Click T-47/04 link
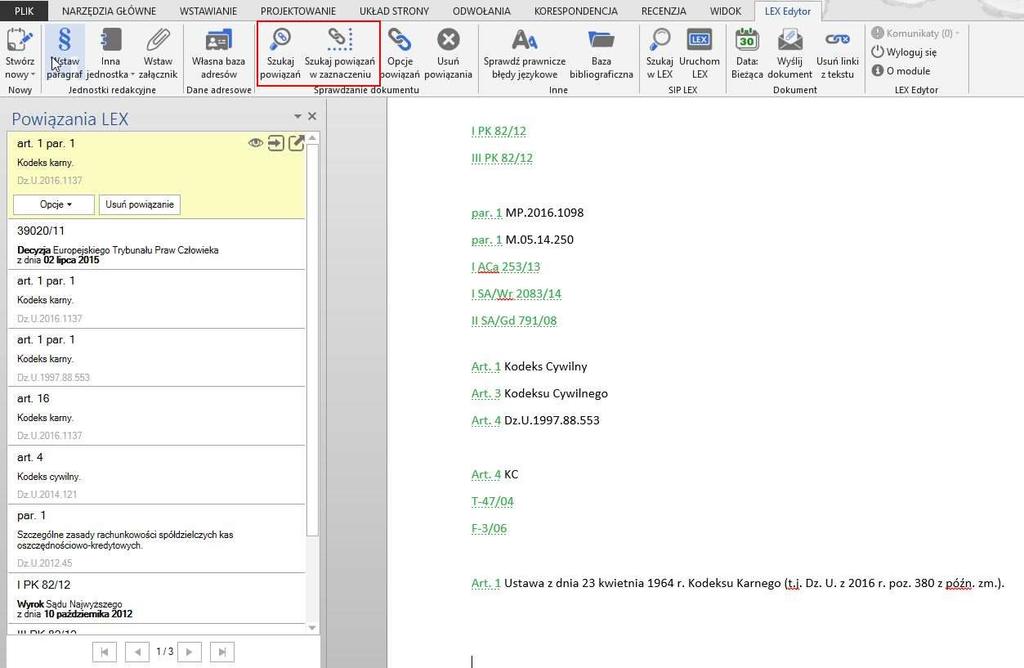1024x668 pixels. [492, 501]
